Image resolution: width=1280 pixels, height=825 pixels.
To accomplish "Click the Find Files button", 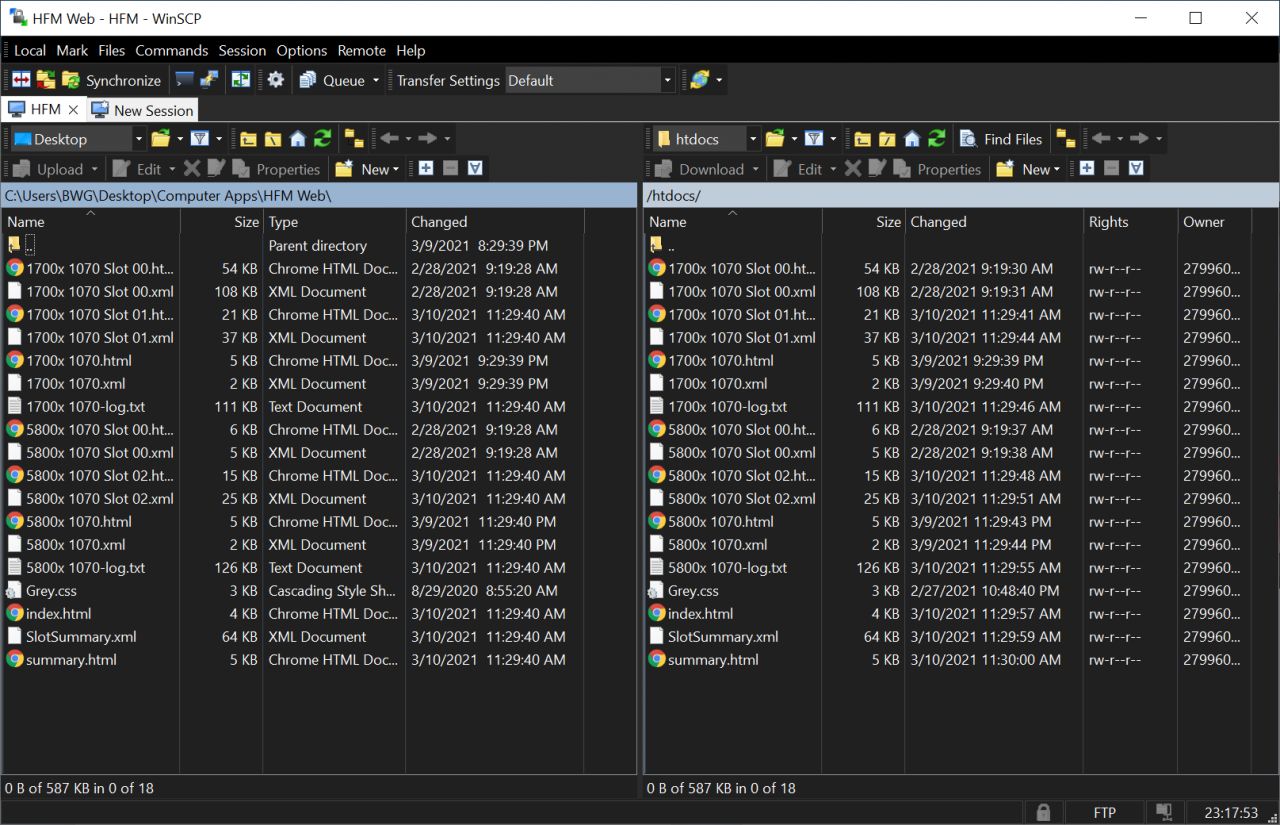I will (x=1001, y=139).
